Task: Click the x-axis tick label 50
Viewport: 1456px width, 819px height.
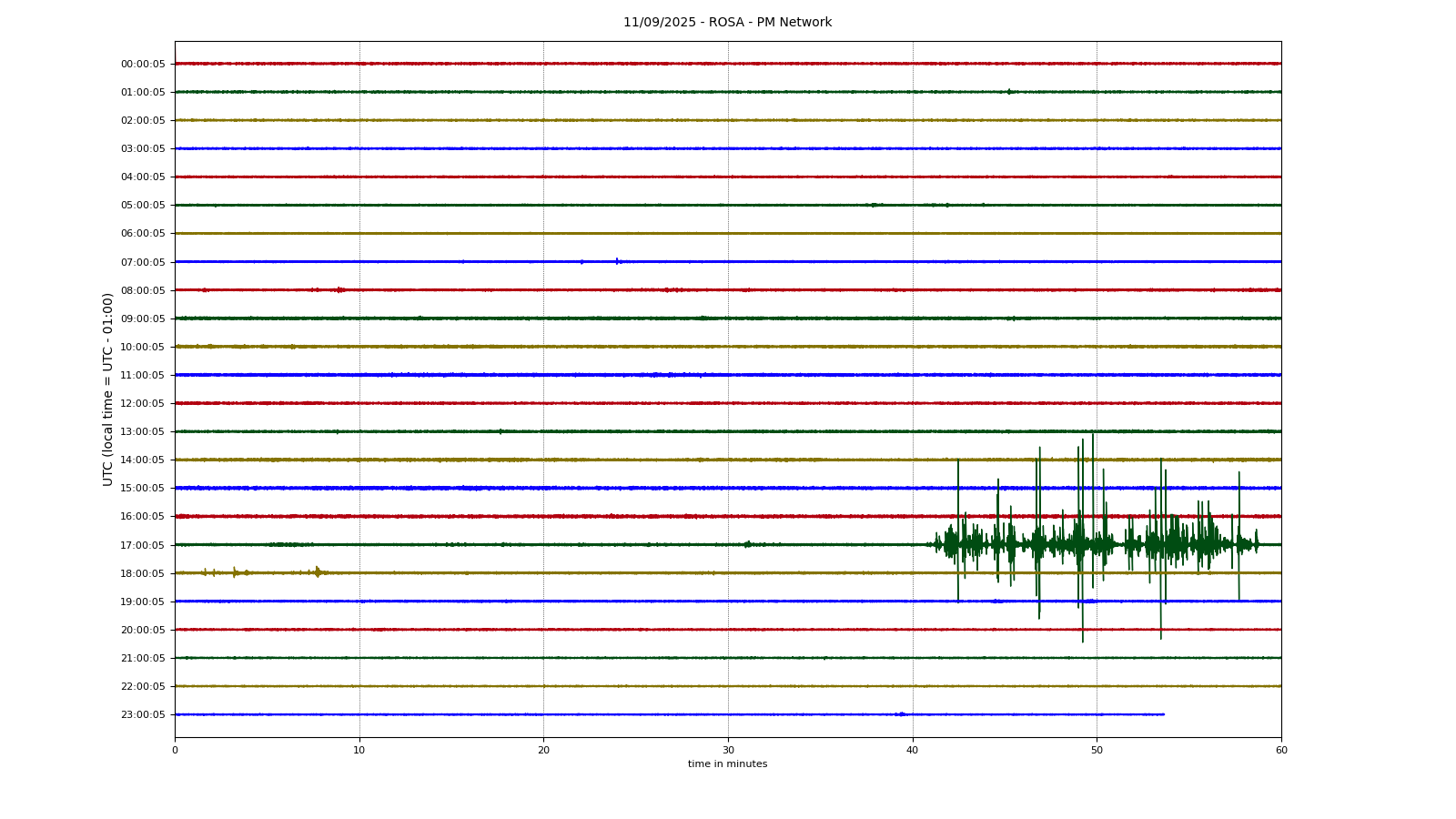Action: (x=1097, y=750)
